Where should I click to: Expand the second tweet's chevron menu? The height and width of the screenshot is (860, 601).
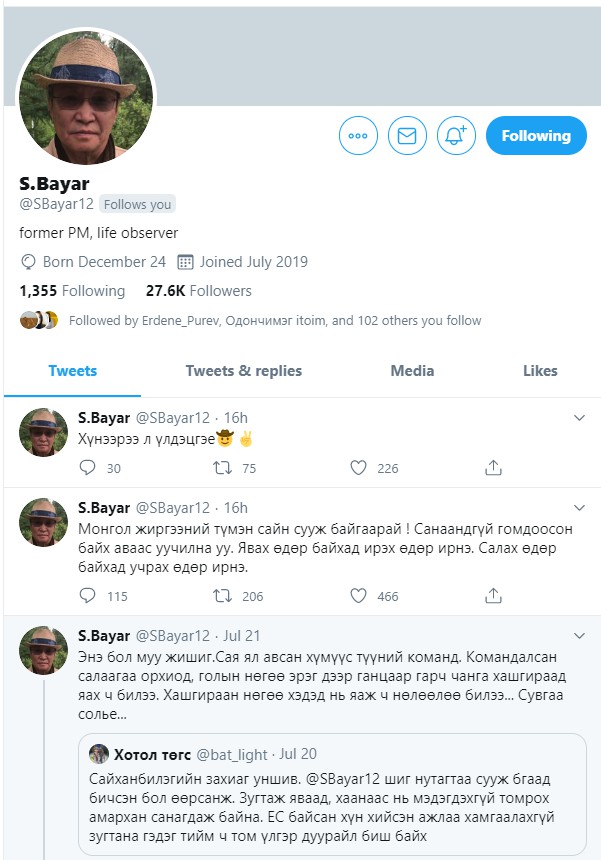(x=579, y=508)
